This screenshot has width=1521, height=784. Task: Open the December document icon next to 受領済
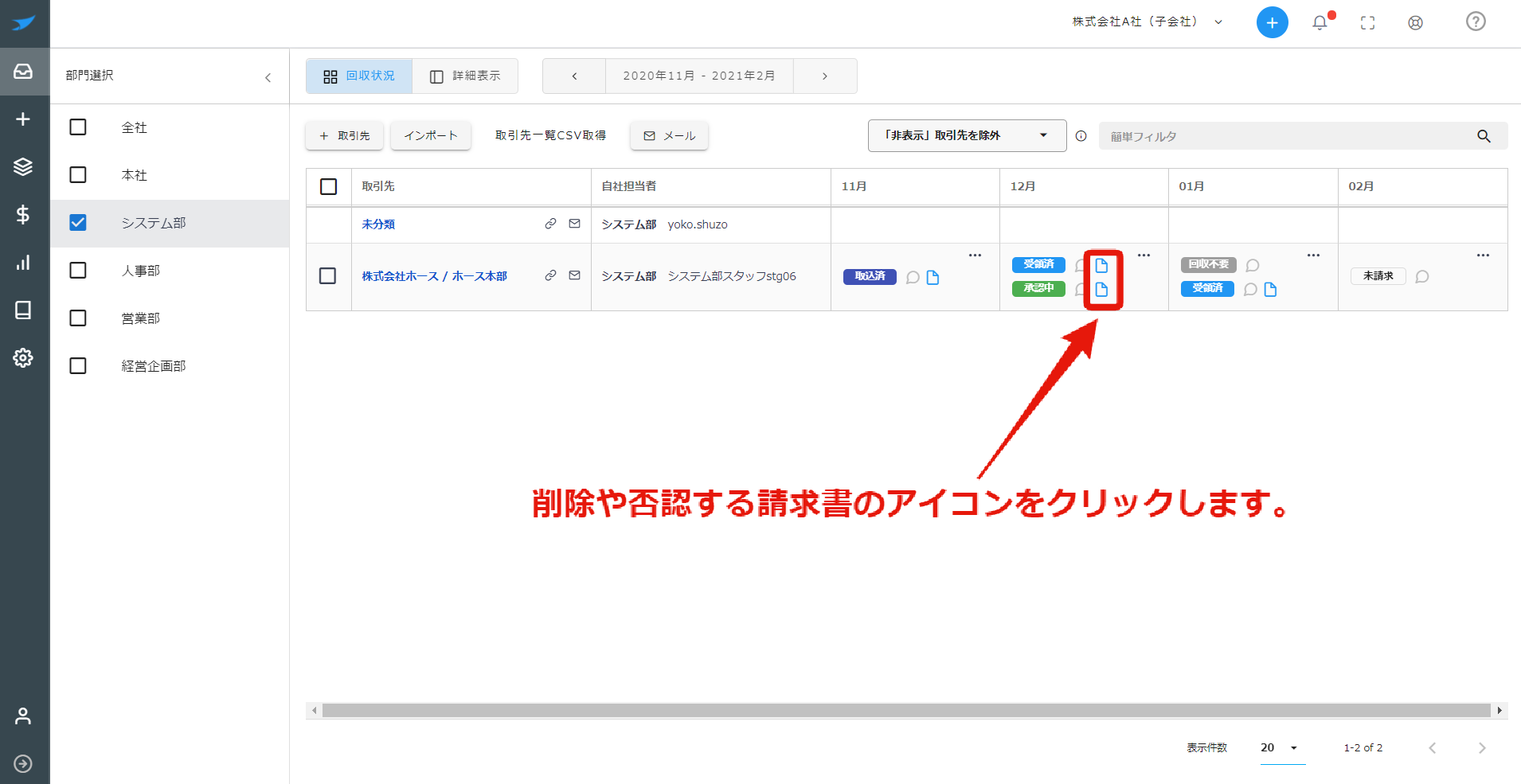[x=1101, y=265]
